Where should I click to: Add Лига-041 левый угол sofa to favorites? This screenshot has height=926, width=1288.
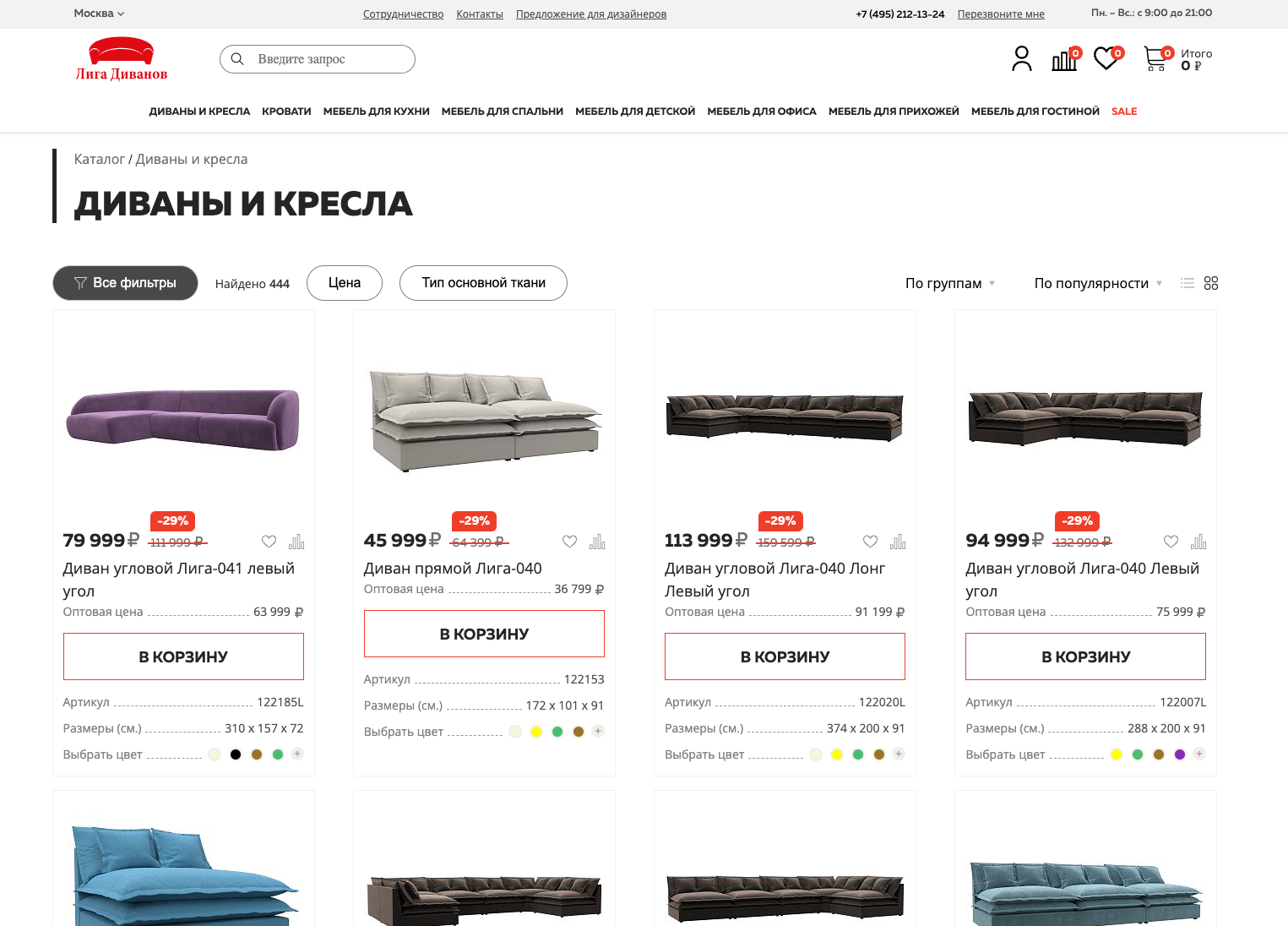coord(269,542)
